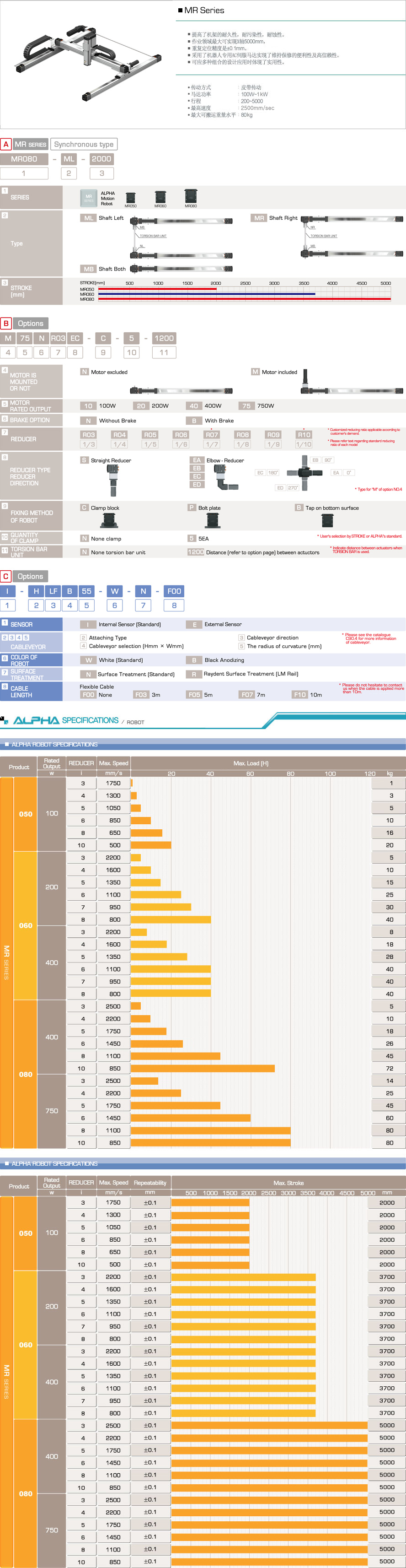Click the Cableveyor Attaching Type item

[x=104, y=637]
